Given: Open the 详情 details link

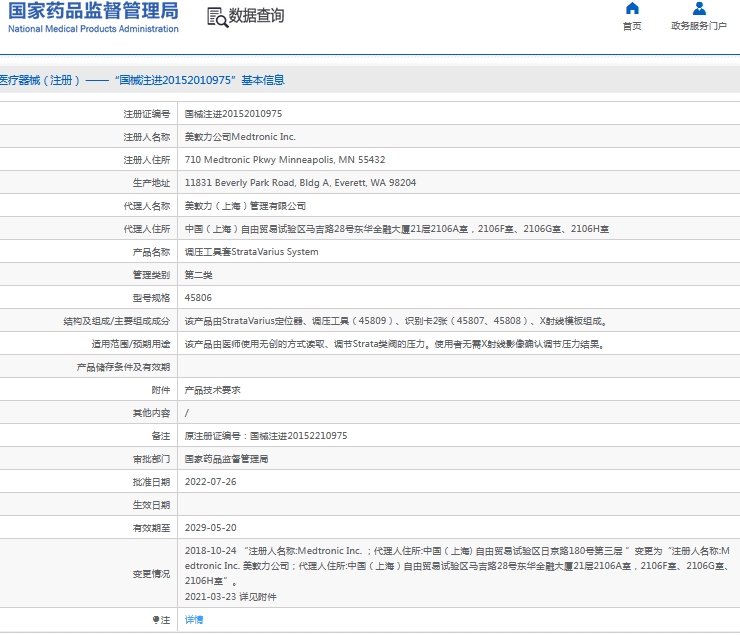Looking at the screenshot, I should [194, 620].
